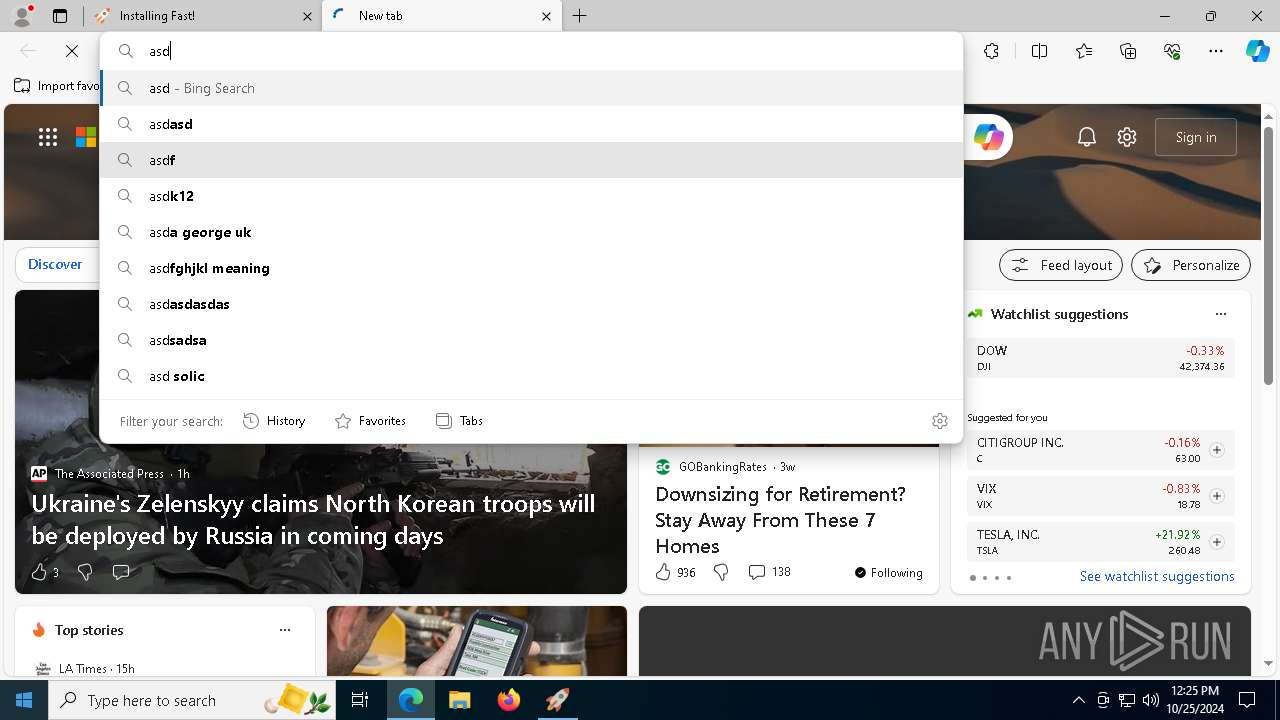The width and height of the screenshot is (1280, 720).
Task: Click the page vertical scrollbar thumb
Action: (1268, 255)
